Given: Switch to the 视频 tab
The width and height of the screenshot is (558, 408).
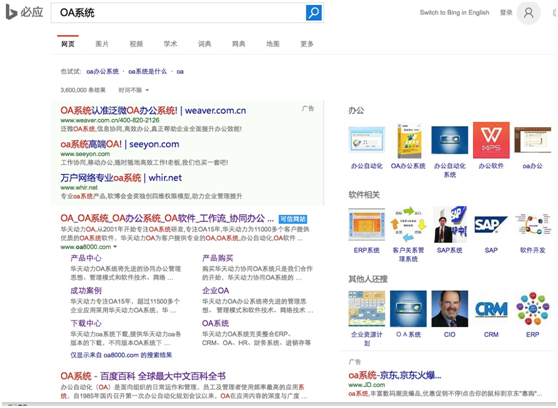Looking at the screenshot, I should [136, 44].
